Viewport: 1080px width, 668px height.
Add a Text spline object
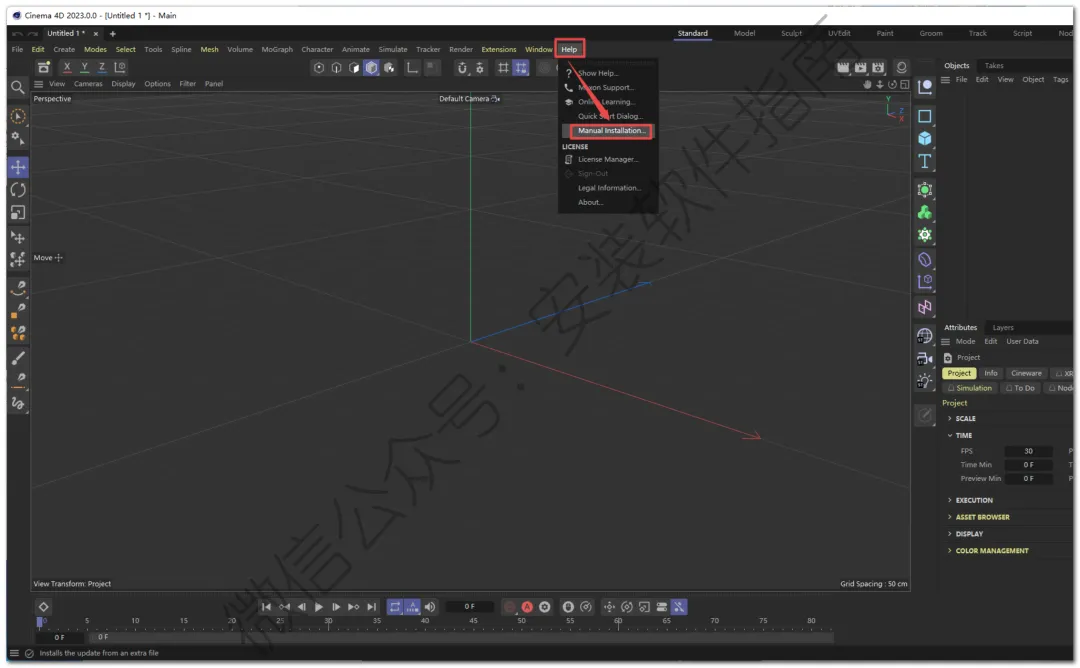924,161
